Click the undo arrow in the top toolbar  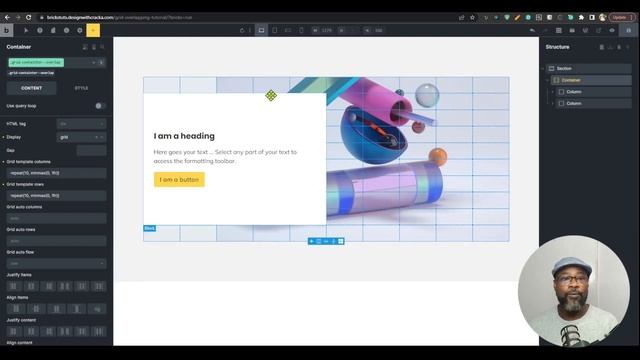[532, 30]
